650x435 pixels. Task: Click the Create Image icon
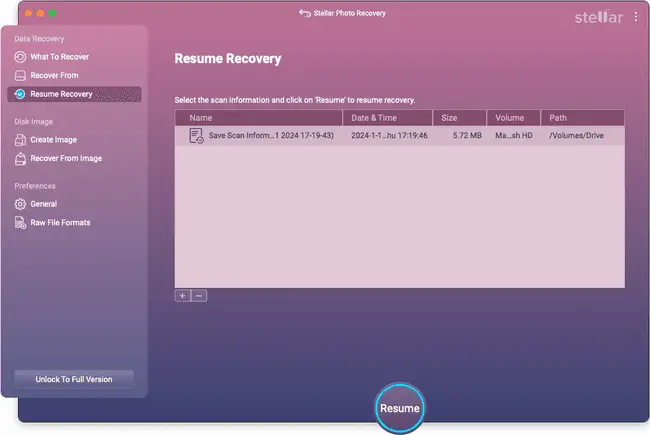pos(20,140)
